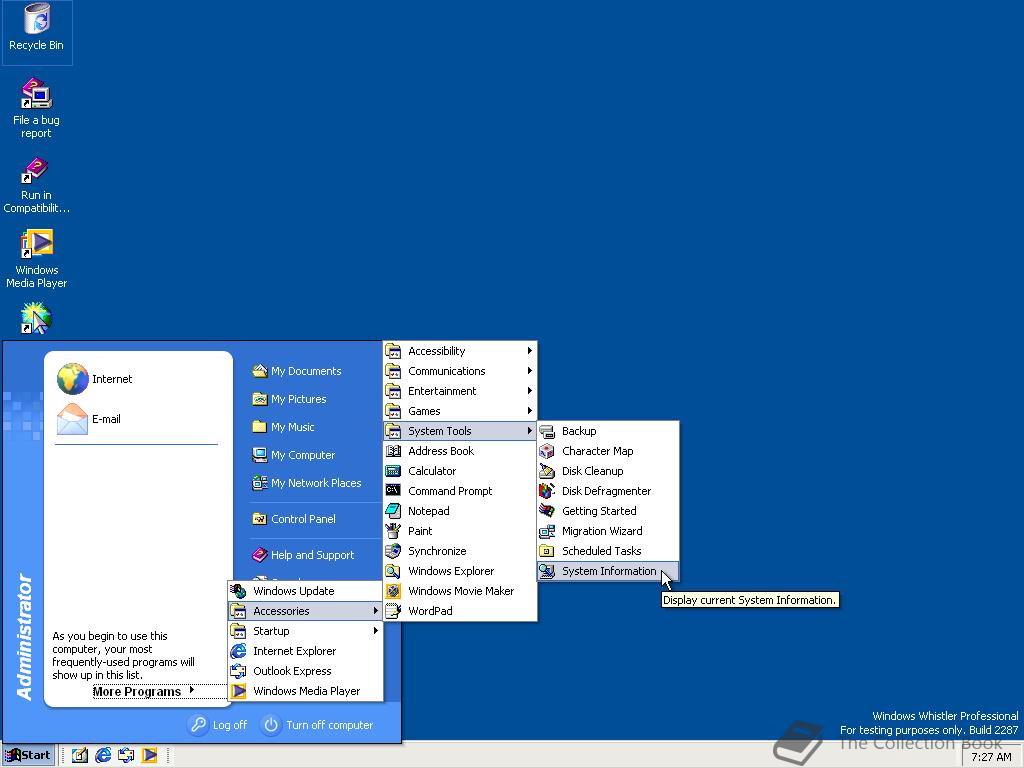
Task: Open Disk Cleanup
Action: tap(608, 472)
